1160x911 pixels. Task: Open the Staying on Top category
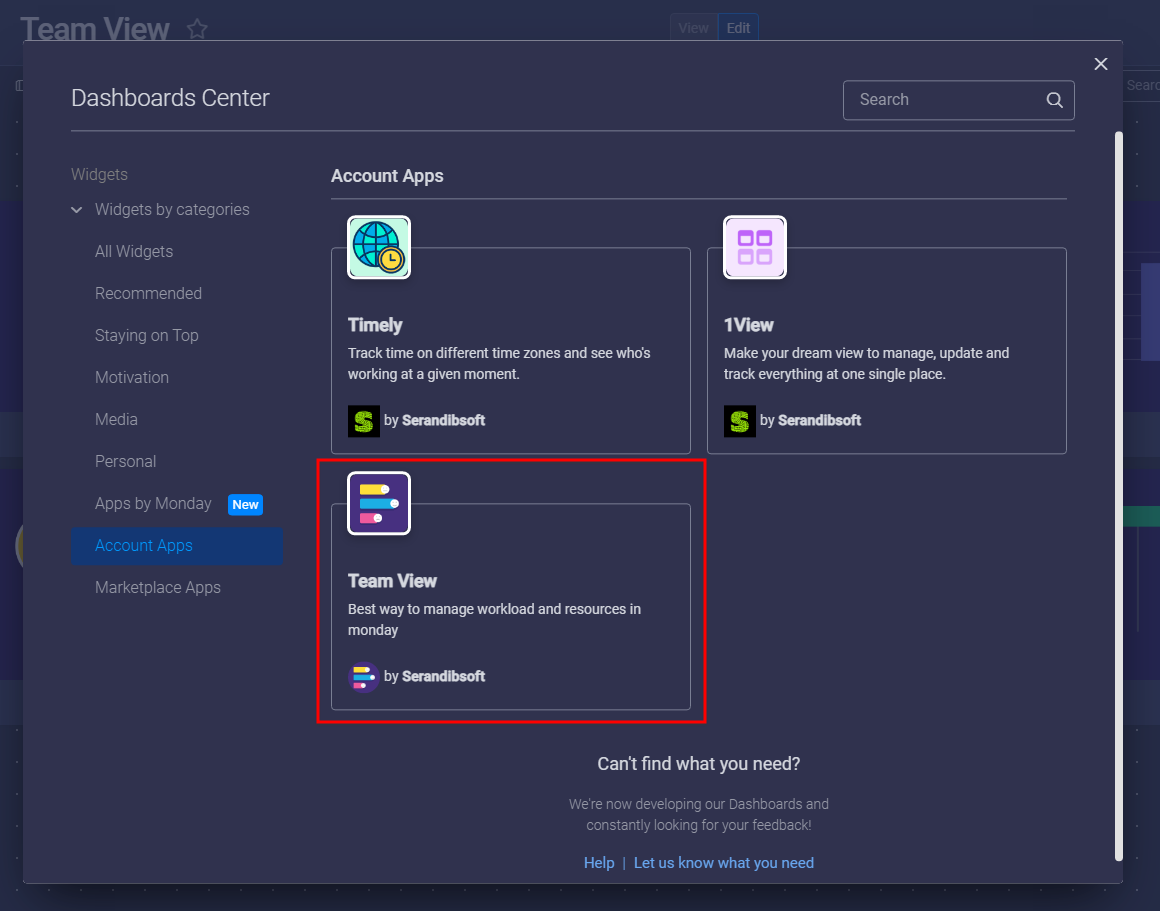pos(147,336)
